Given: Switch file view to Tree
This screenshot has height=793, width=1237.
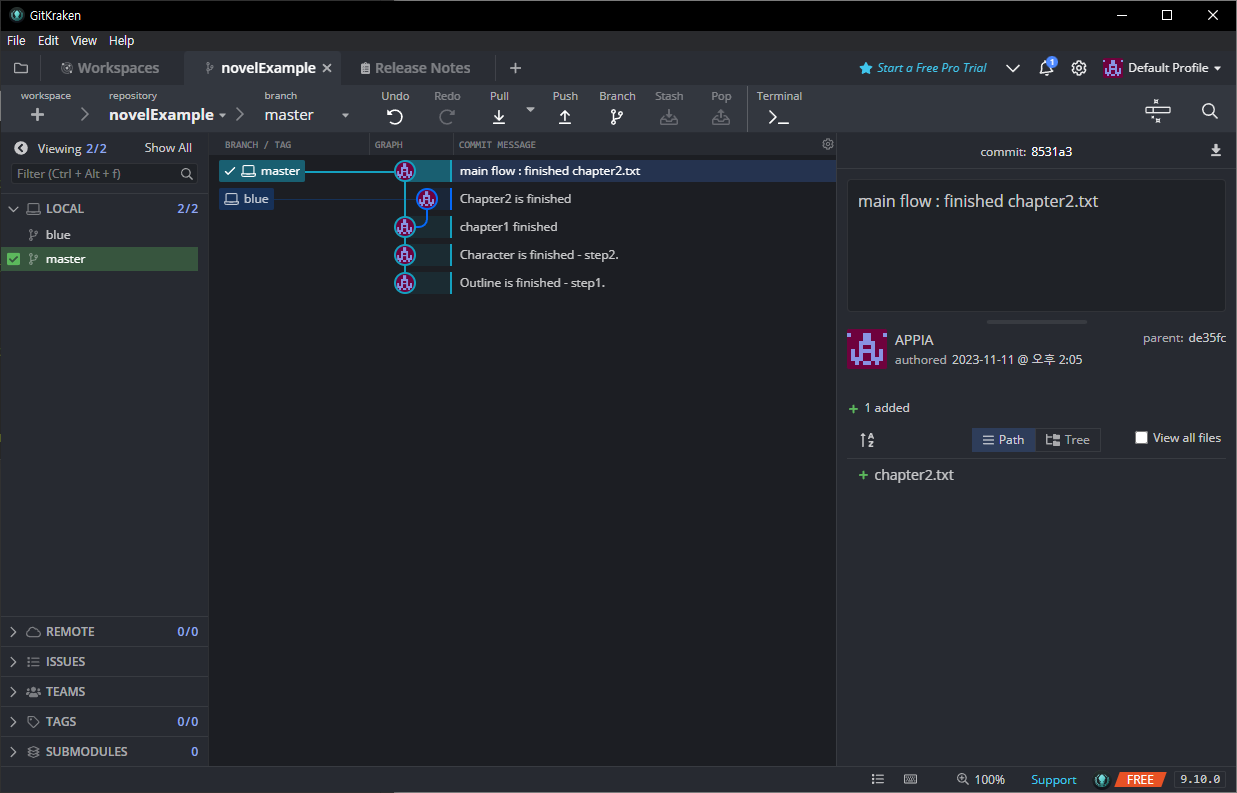Looking at the screenshot, I should tap(1068, 440).
